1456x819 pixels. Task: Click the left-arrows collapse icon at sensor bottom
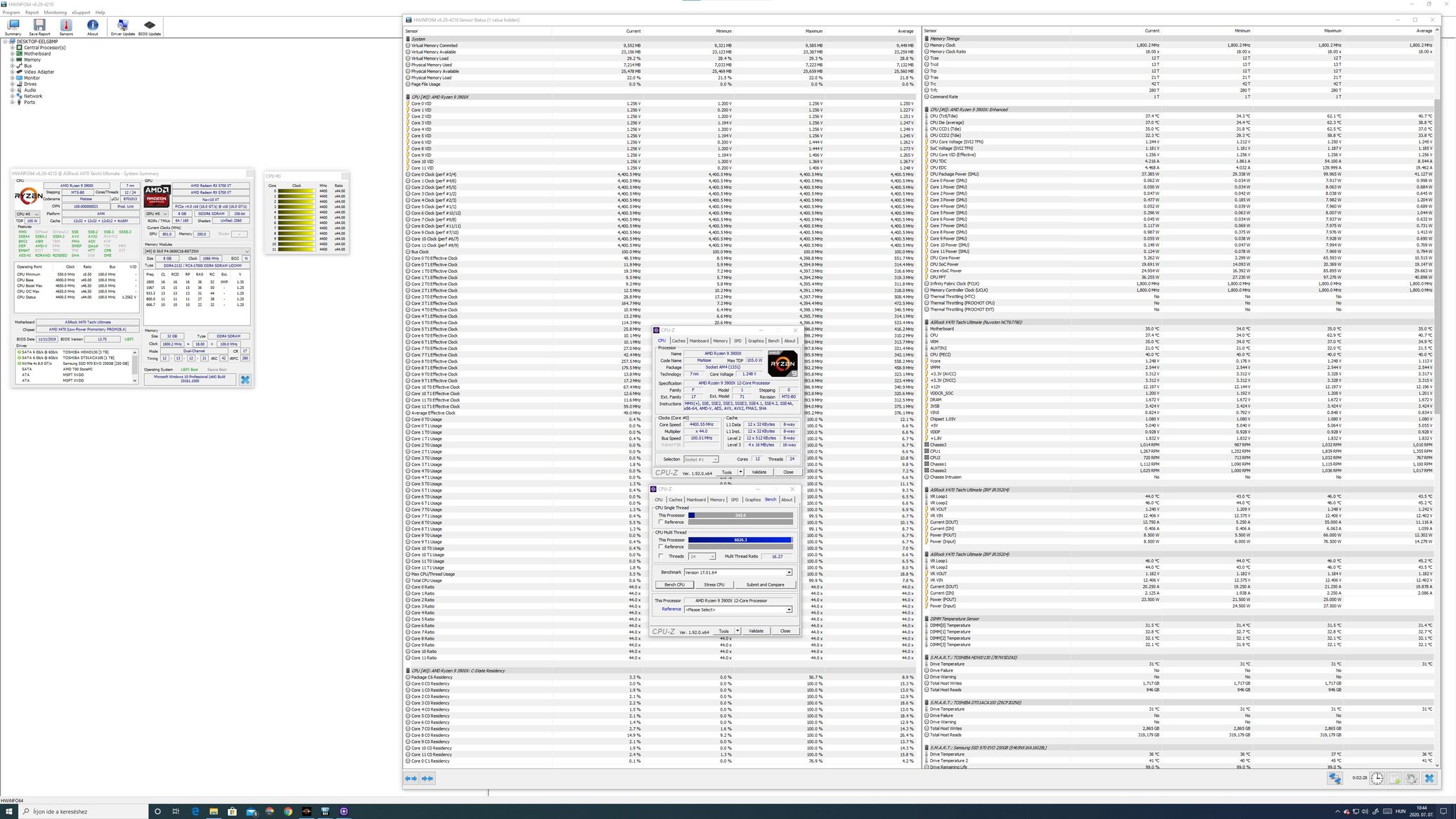point(411,778)
